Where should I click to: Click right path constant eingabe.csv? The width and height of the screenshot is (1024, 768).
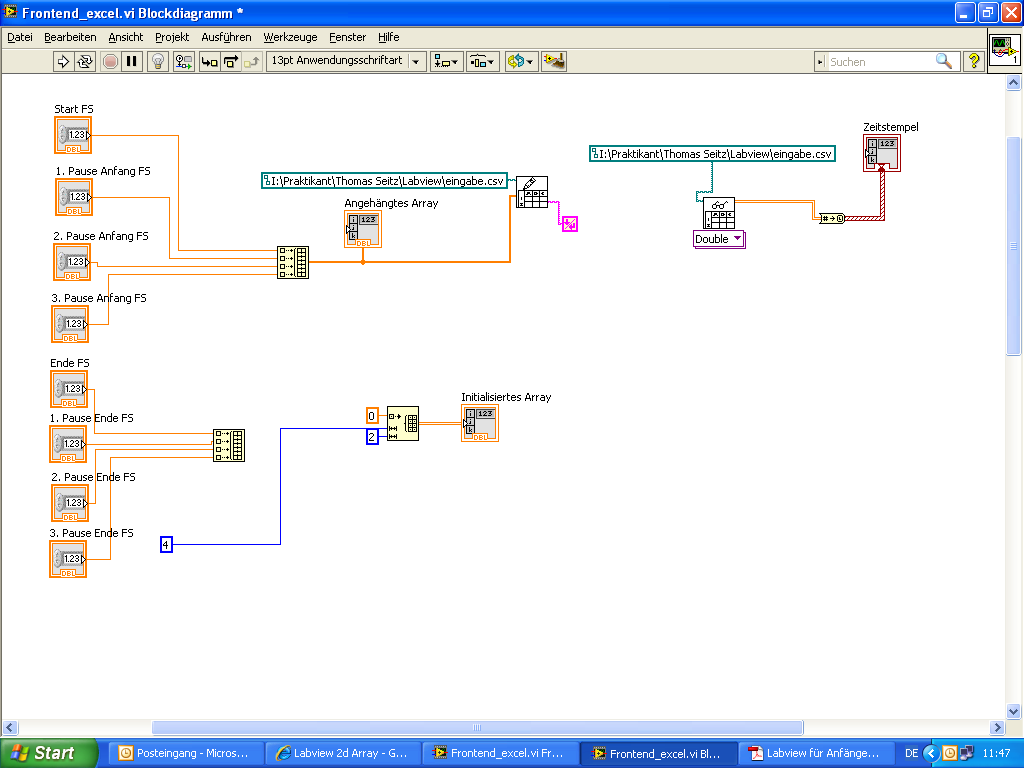(x=712, y=154)
